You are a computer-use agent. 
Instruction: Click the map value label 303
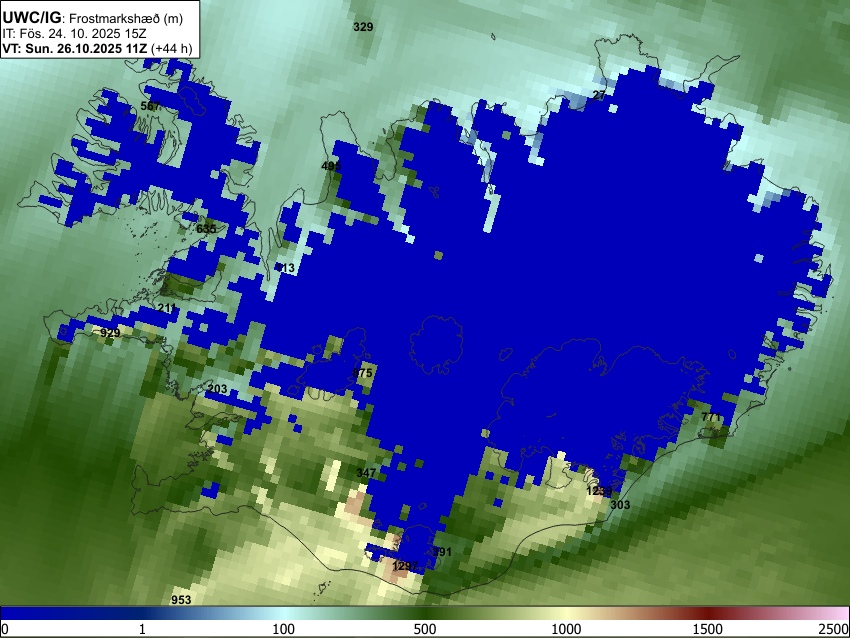(x=620, y=505)
